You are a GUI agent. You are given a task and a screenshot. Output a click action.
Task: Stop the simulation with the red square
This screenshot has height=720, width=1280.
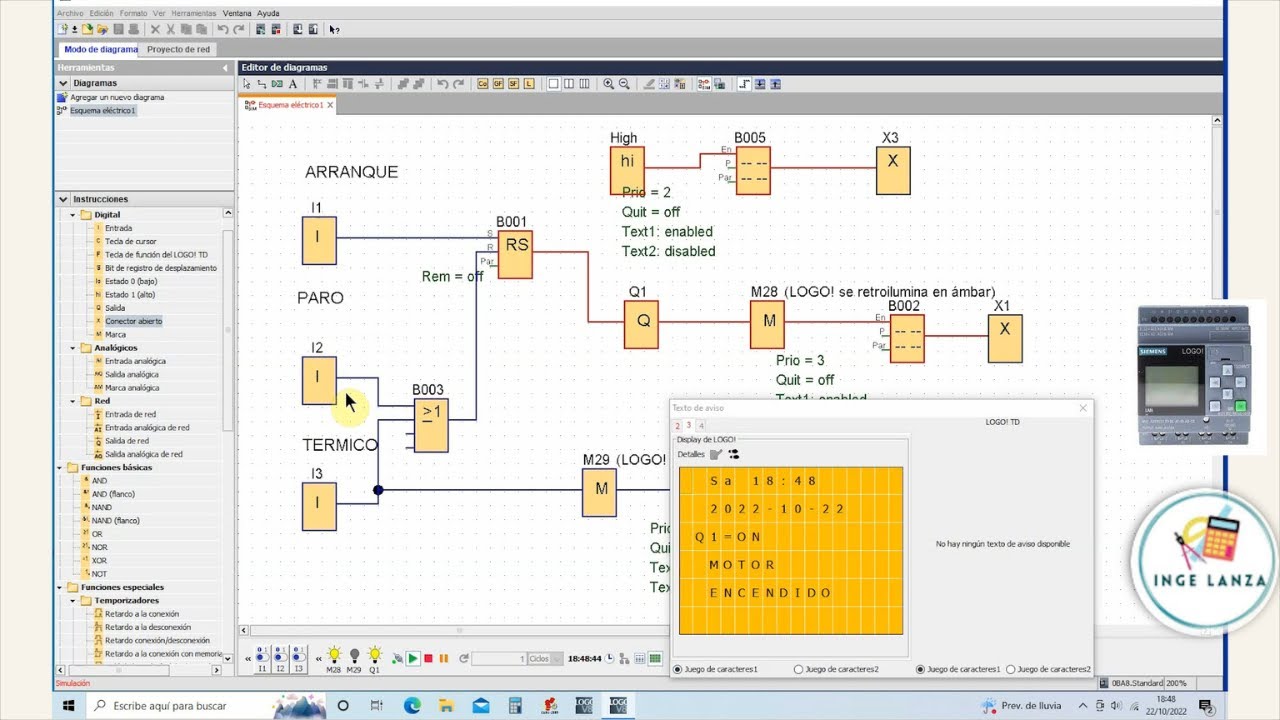coord(428,658)
